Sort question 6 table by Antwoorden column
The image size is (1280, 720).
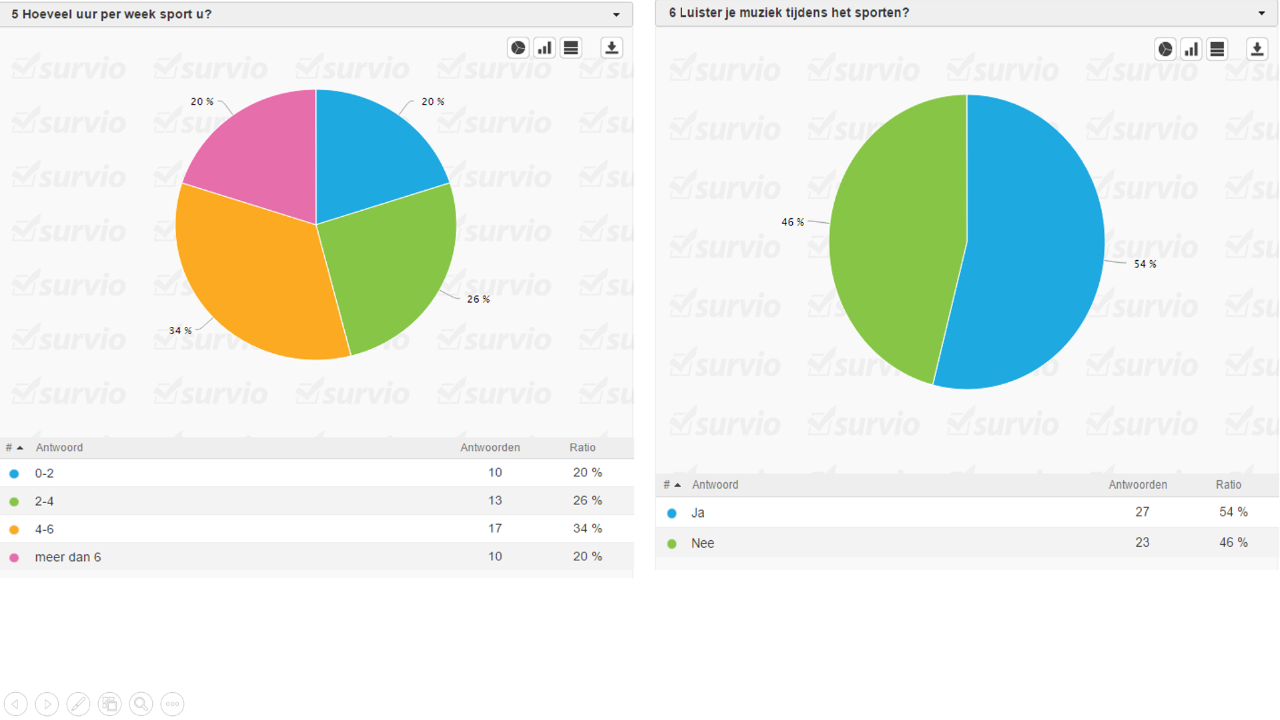tap(1137, 485)
